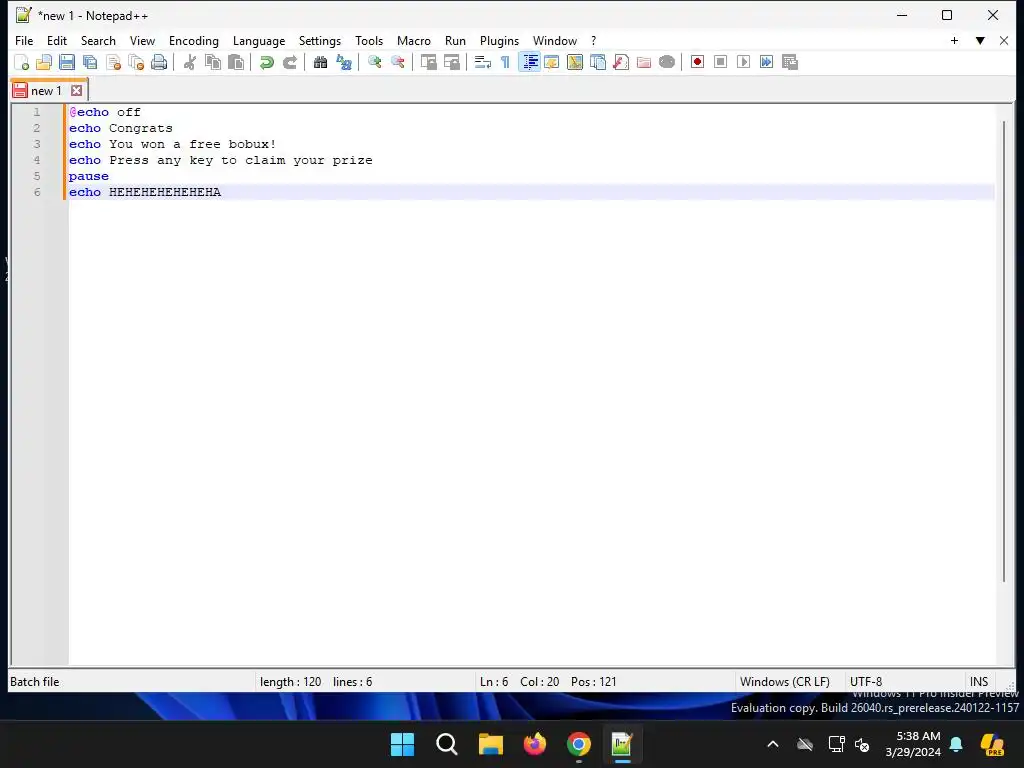Open the ? help menu
Image resolution: width=1024 pixels, height=768 pixels.
[594, 40]
